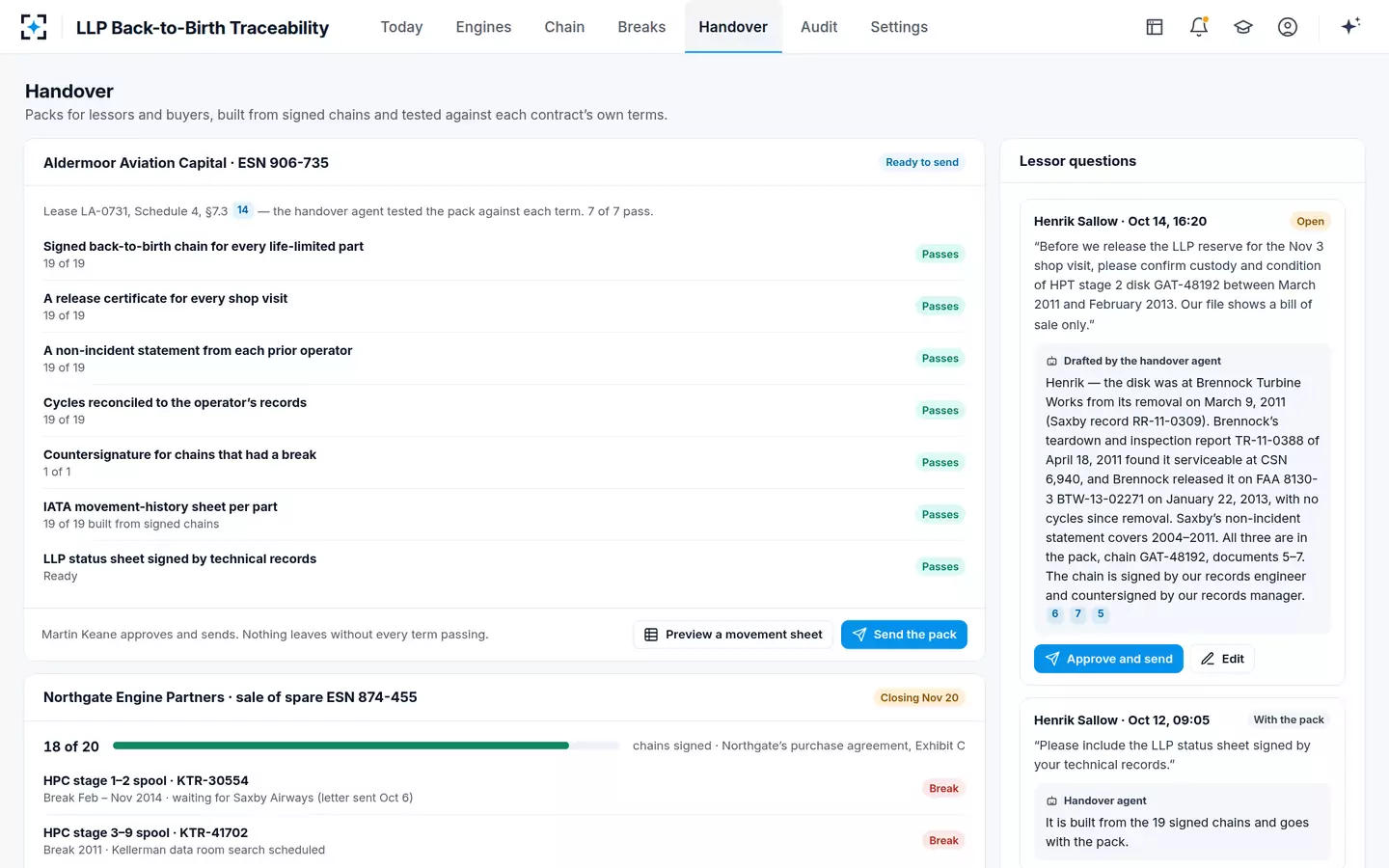The height and width of the screenshot is (868, 1389).
Task: Select the Signed back-to-birth chain term row
Action: (504, 255)
